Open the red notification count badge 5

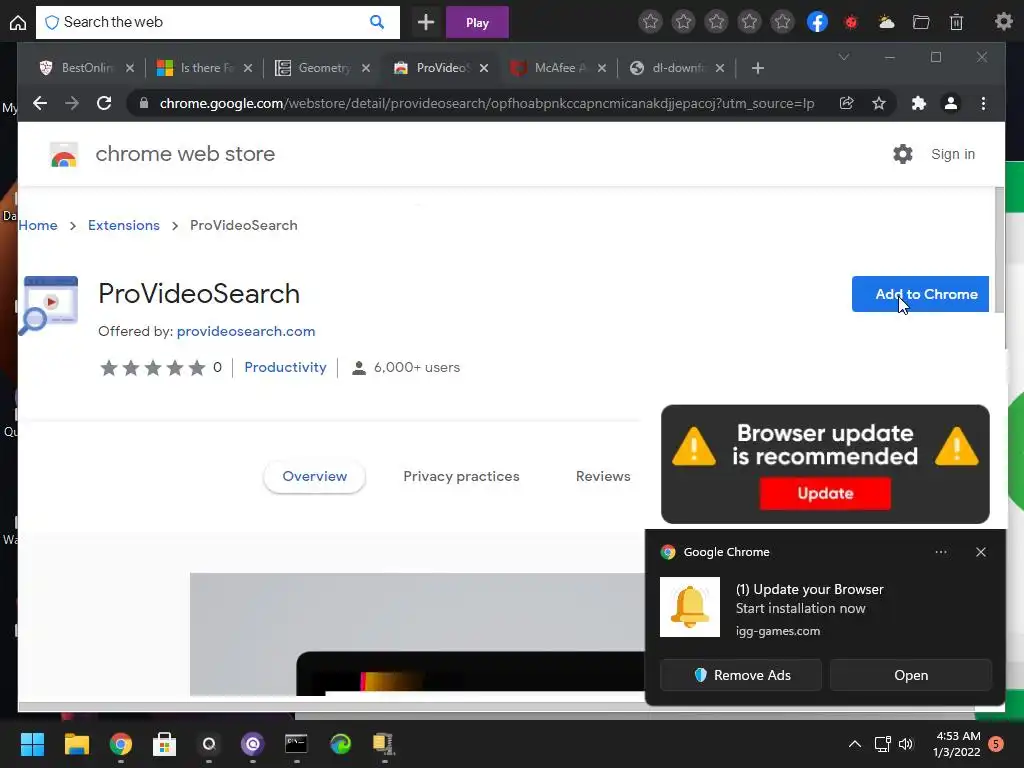point(996,744)
